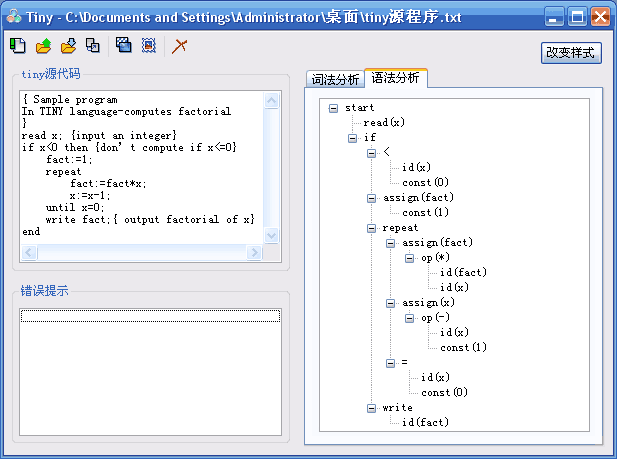This screenshot has height=459, width=617.
Task: Collapse the op(*) tree node
Action: tap(410, 258)
